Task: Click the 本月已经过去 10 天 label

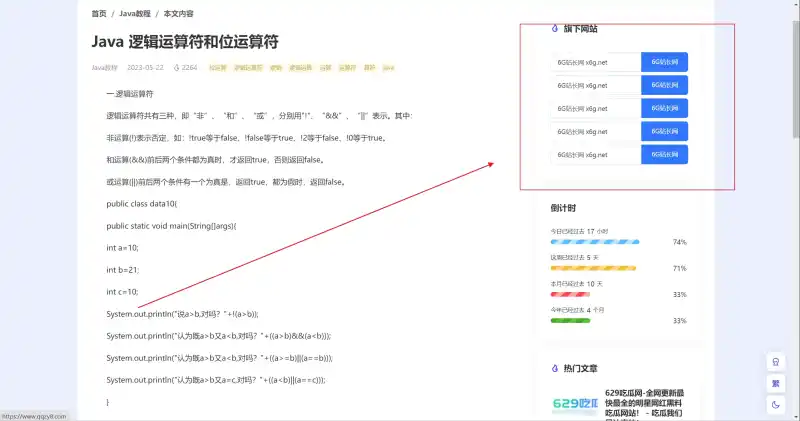Action: pyautogui.click(x=576, y=284)
